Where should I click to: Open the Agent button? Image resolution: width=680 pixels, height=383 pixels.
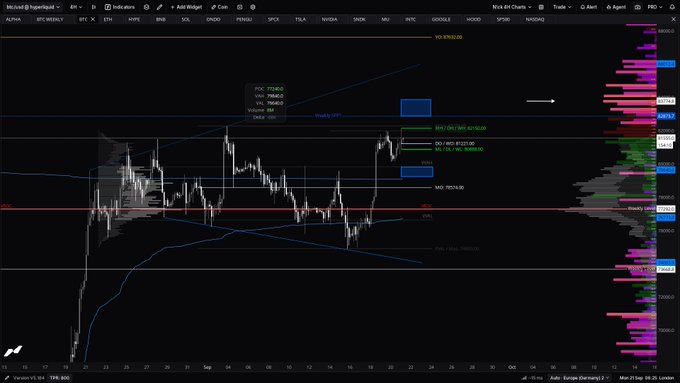coord(616,7)
